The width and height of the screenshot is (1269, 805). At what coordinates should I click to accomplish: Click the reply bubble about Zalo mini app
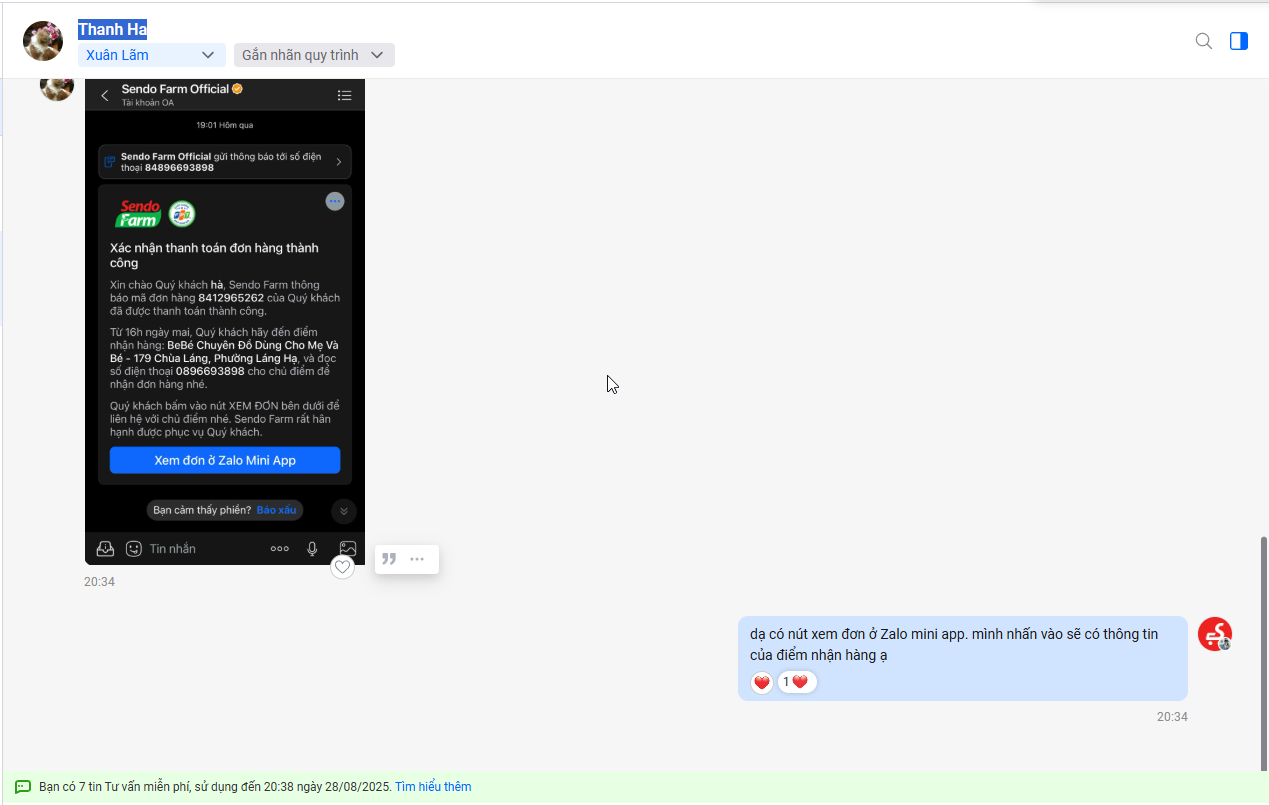963,658
